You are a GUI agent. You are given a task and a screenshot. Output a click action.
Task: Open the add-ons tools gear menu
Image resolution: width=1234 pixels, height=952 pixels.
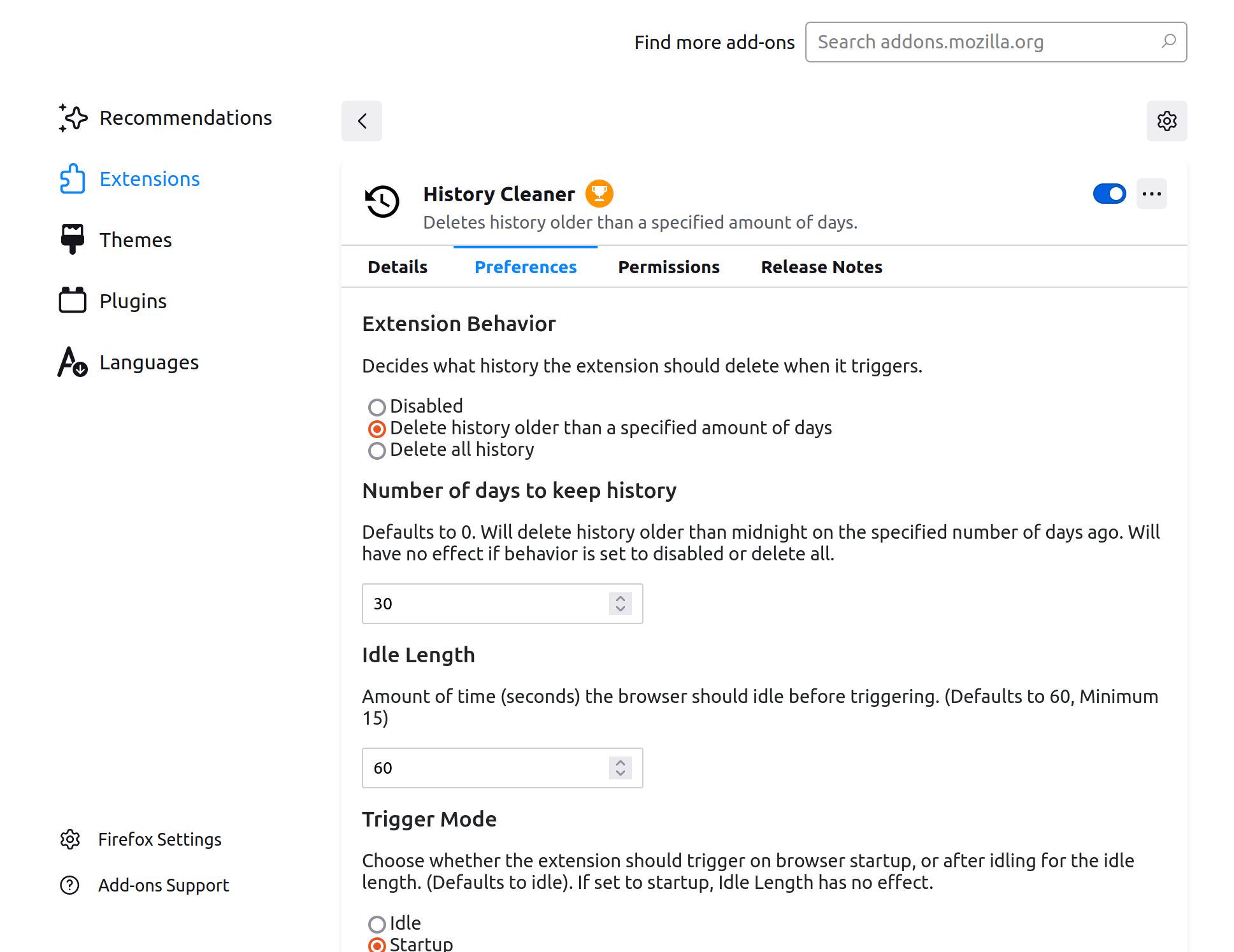[1166, 121]
